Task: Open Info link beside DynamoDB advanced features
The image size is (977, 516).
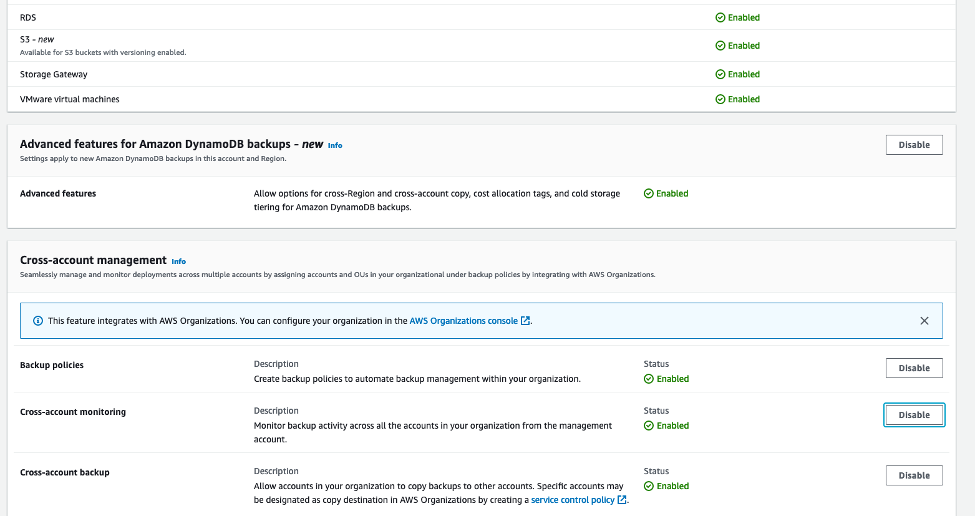Action: coord(335,145)
